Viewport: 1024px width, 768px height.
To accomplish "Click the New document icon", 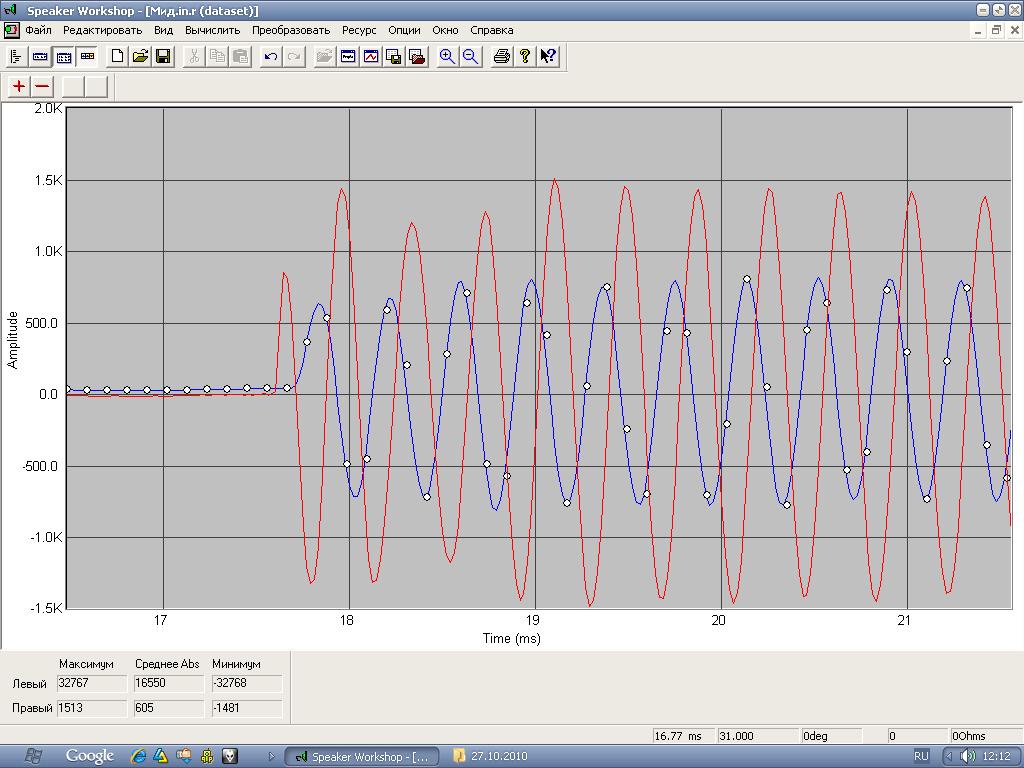I will 117,57.
